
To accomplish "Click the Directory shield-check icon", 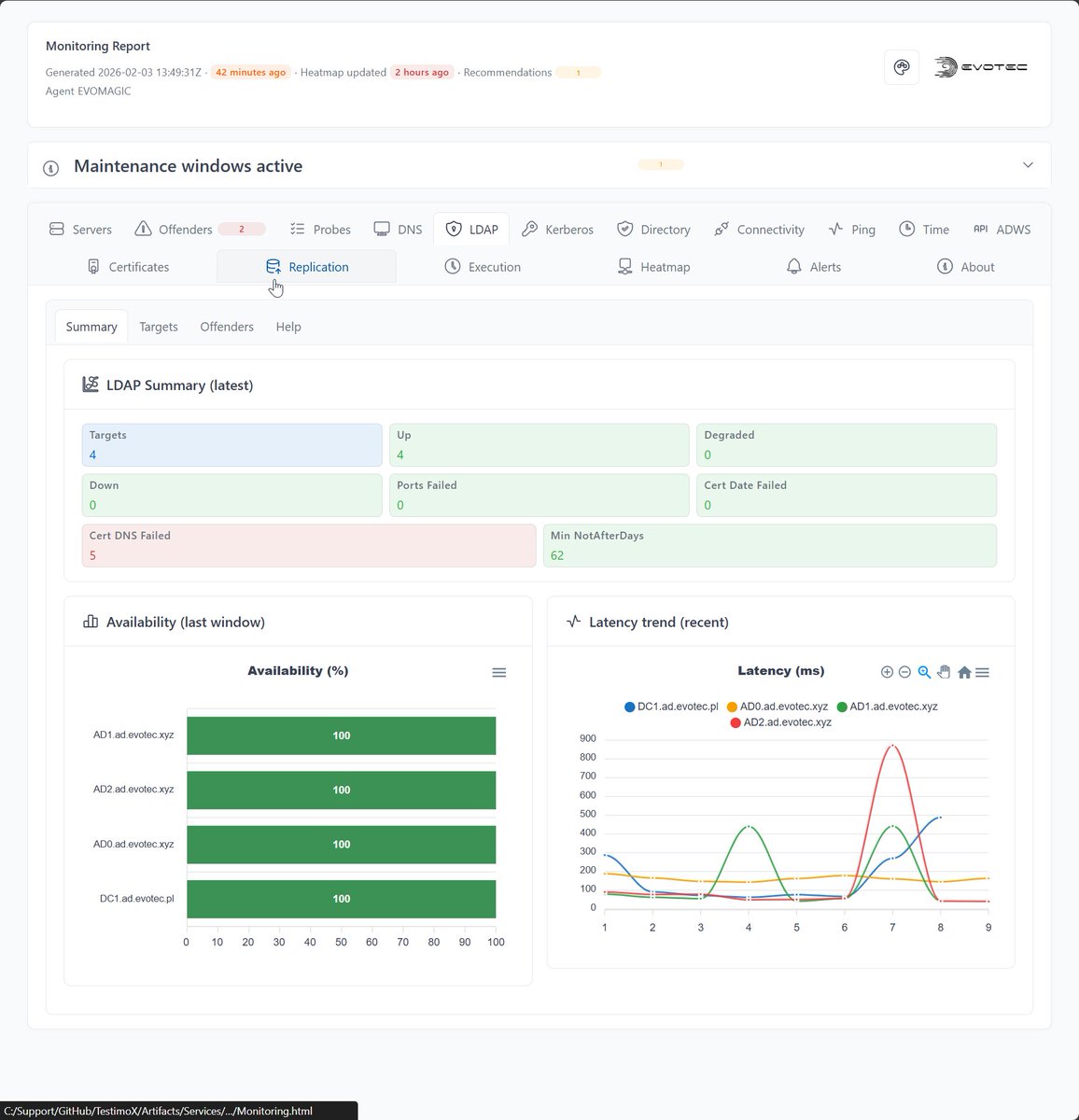I will click(x=624, y=229).
